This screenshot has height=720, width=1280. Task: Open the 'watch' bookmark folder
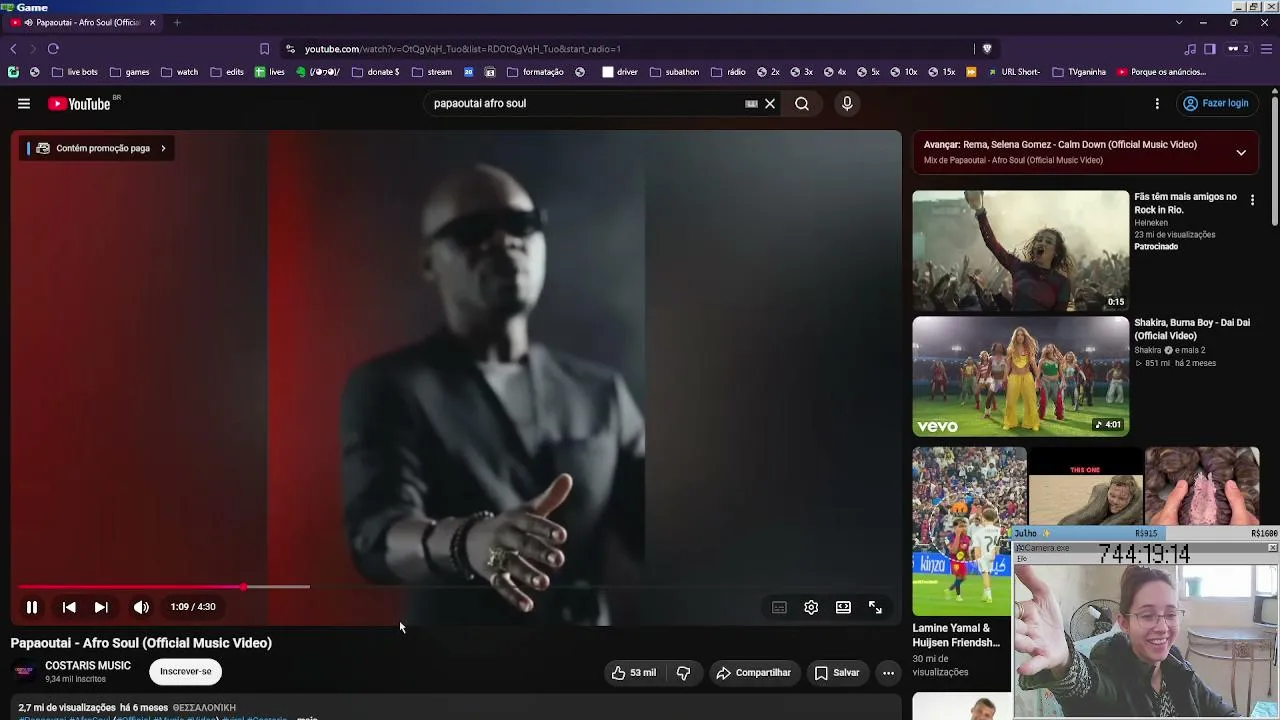(x=180, y=72)
